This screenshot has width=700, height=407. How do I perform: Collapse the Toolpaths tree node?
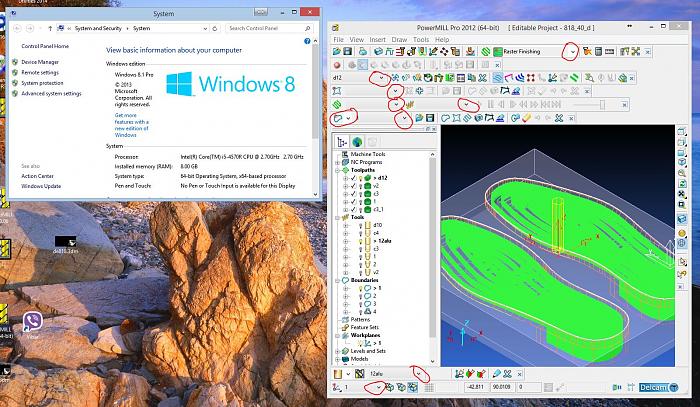pyautogui.click(x=338, y=170)
